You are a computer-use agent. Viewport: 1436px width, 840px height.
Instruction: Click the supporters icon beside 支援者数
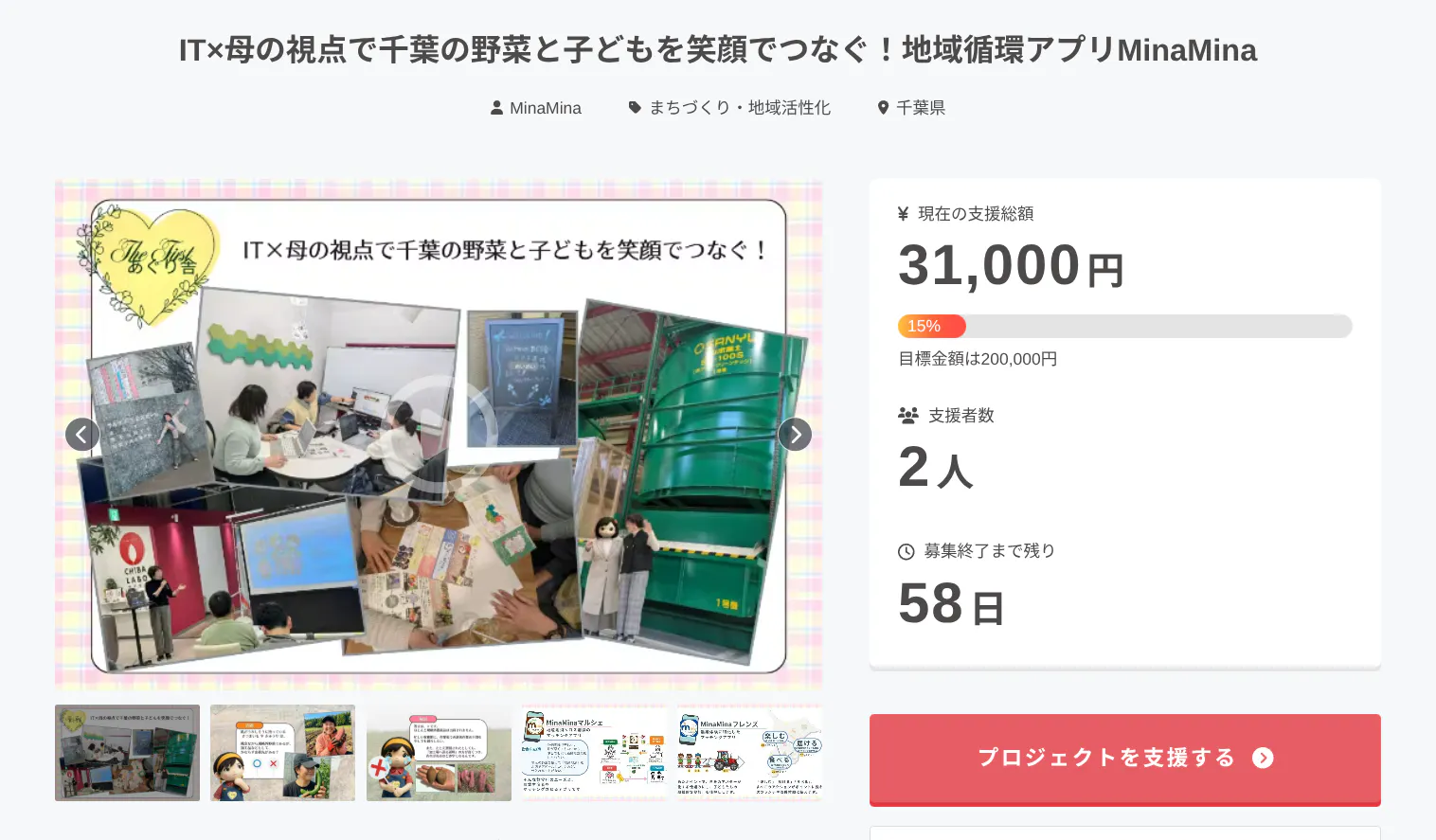pyautogui.click(x=908, y=415)
